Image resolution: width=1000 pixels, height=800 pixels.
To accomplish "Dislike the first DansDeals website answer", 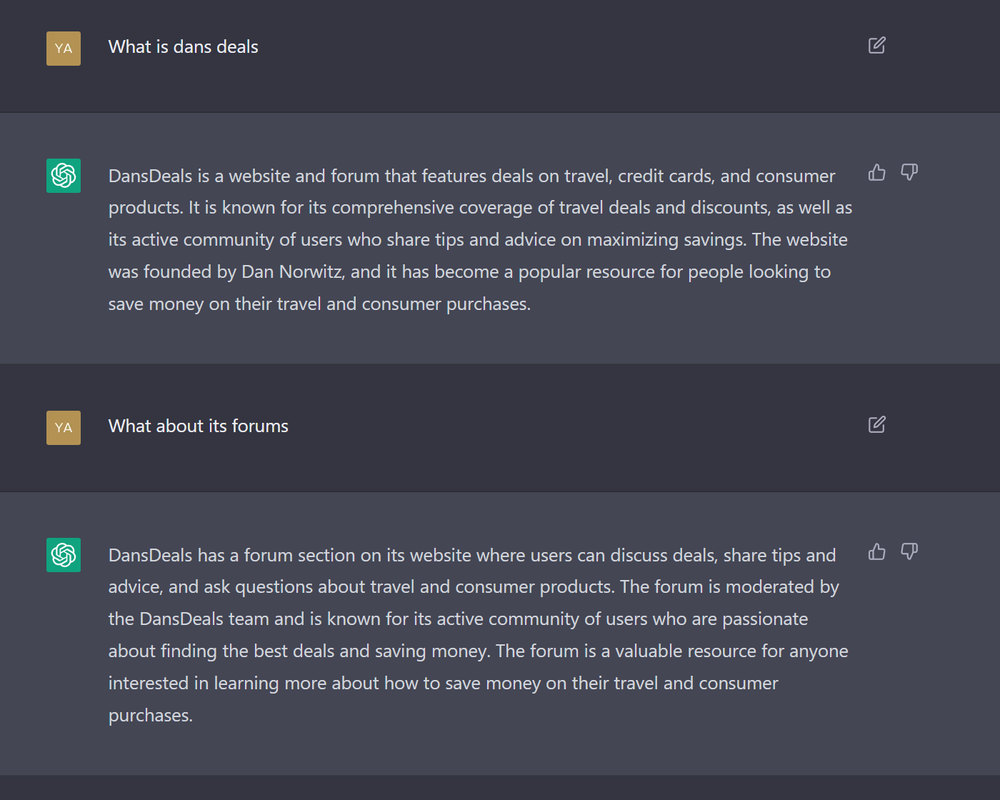I will (x=909, y=172).
